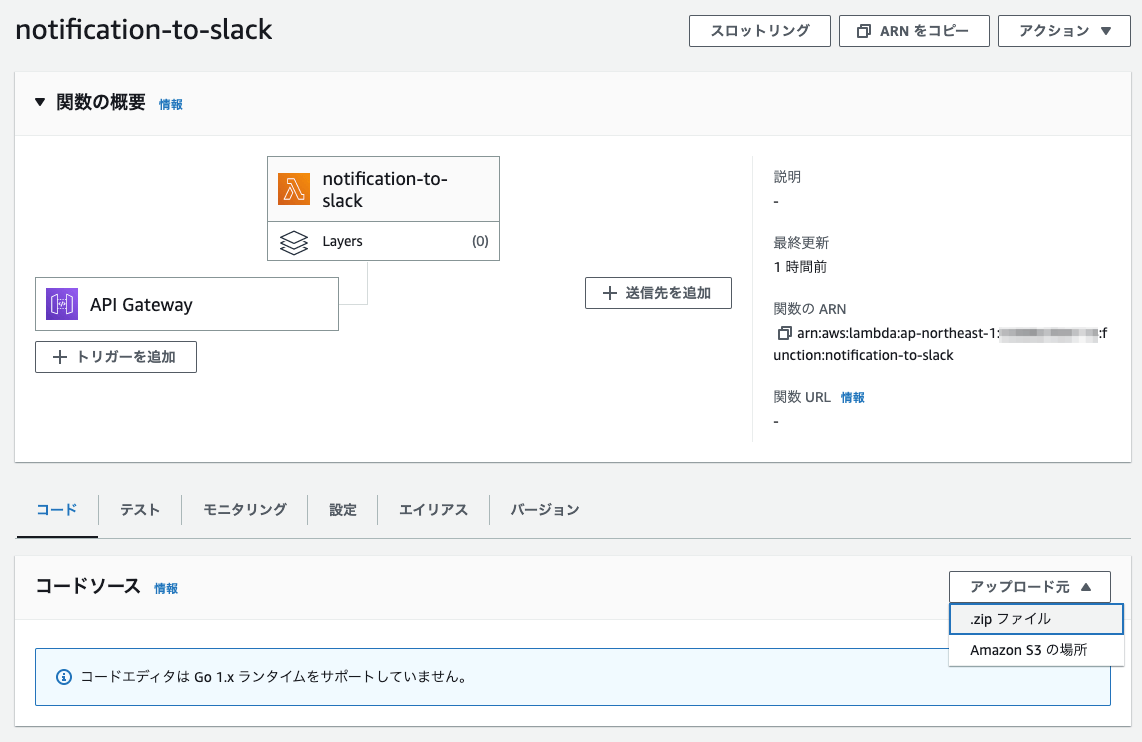Open the エイリアス tab
The image size is (1142, 742).
coord(433,510)
